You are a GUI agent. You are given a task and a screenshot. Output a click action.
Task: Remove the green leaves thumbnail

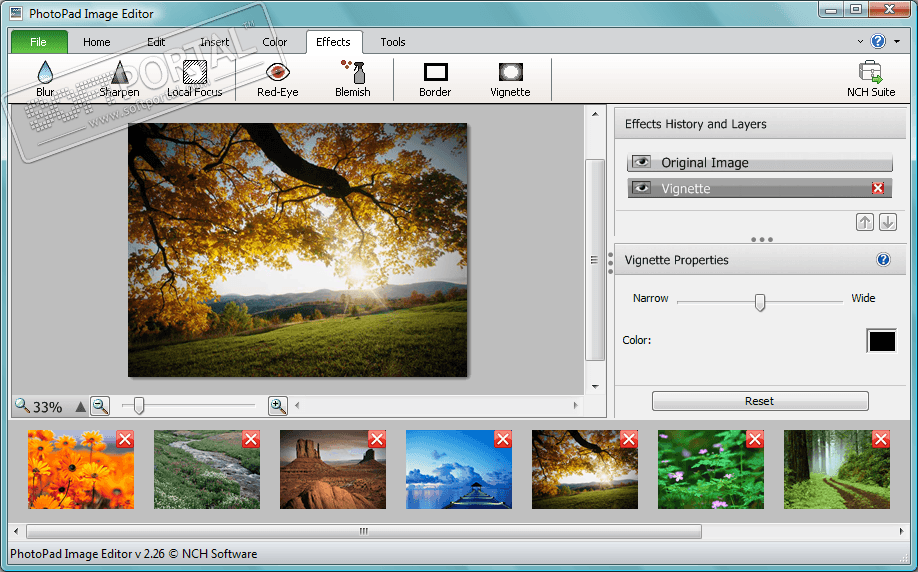tap(755, 439)
